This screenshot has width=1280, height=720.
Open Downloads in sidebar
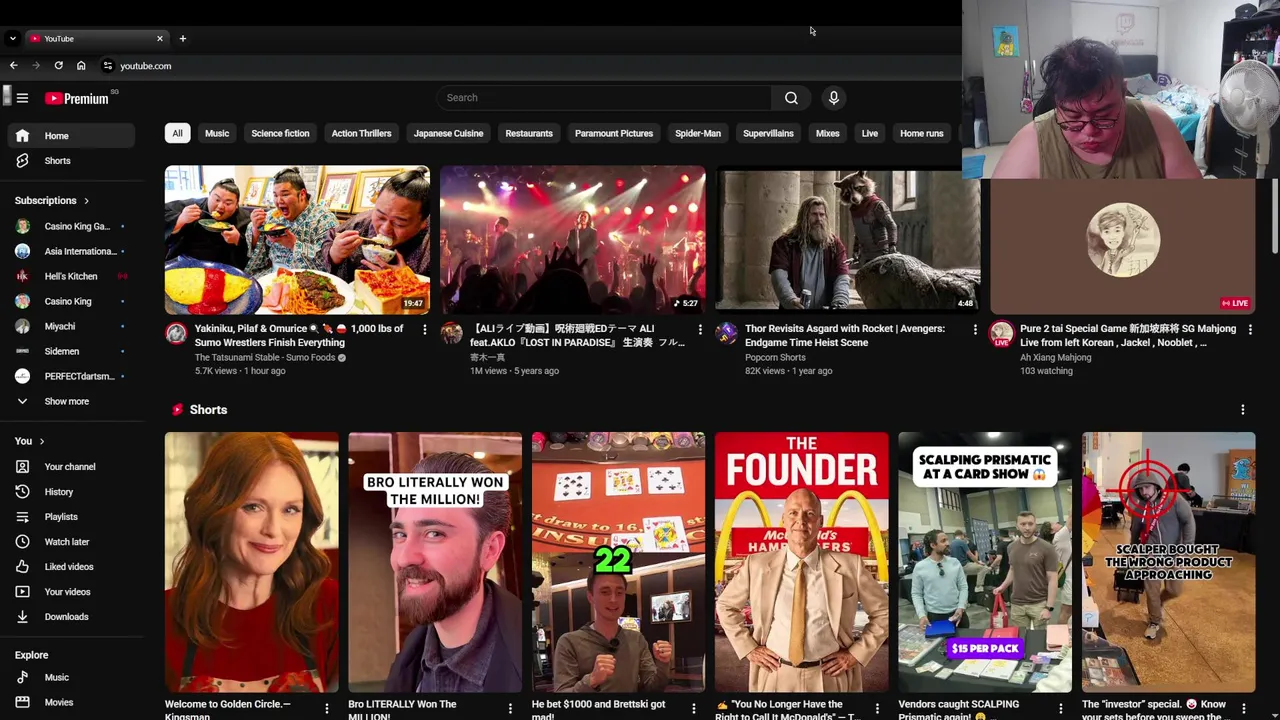(x=70, y=617)
